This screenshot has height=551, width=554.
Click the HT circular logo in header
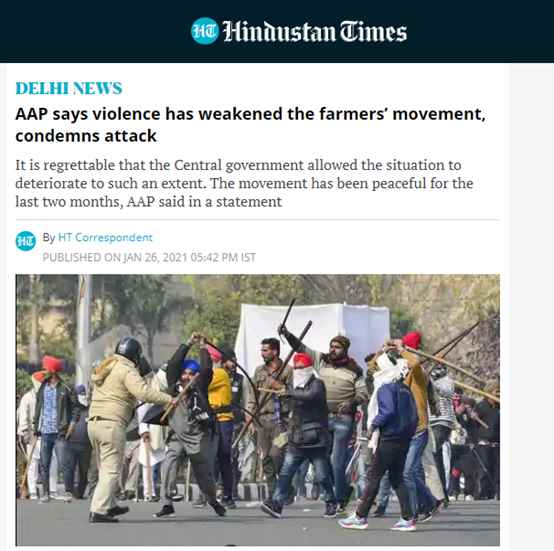tap(205, 31)
